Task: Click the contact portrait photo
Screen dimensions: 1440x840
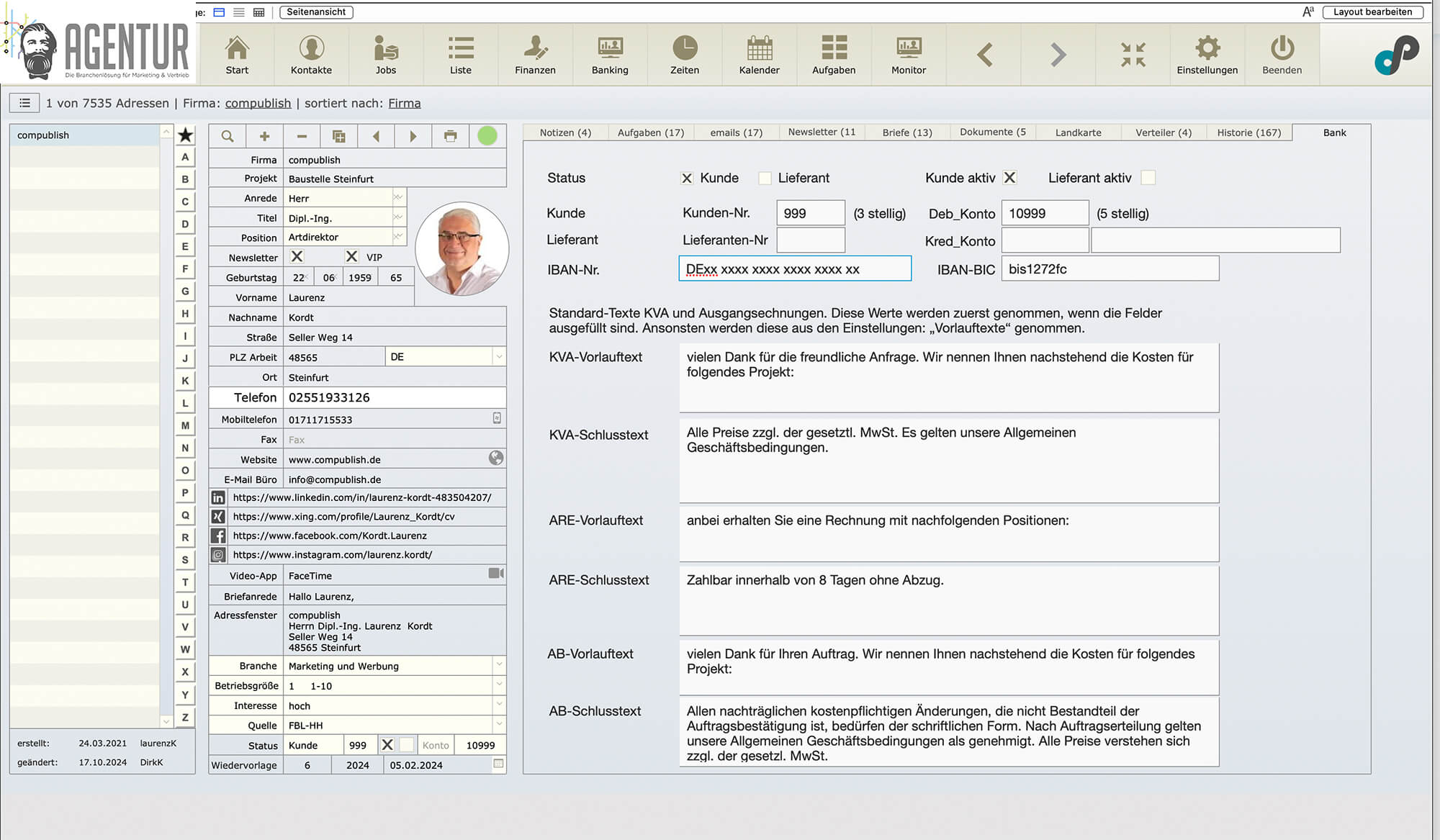Action: 462,249
